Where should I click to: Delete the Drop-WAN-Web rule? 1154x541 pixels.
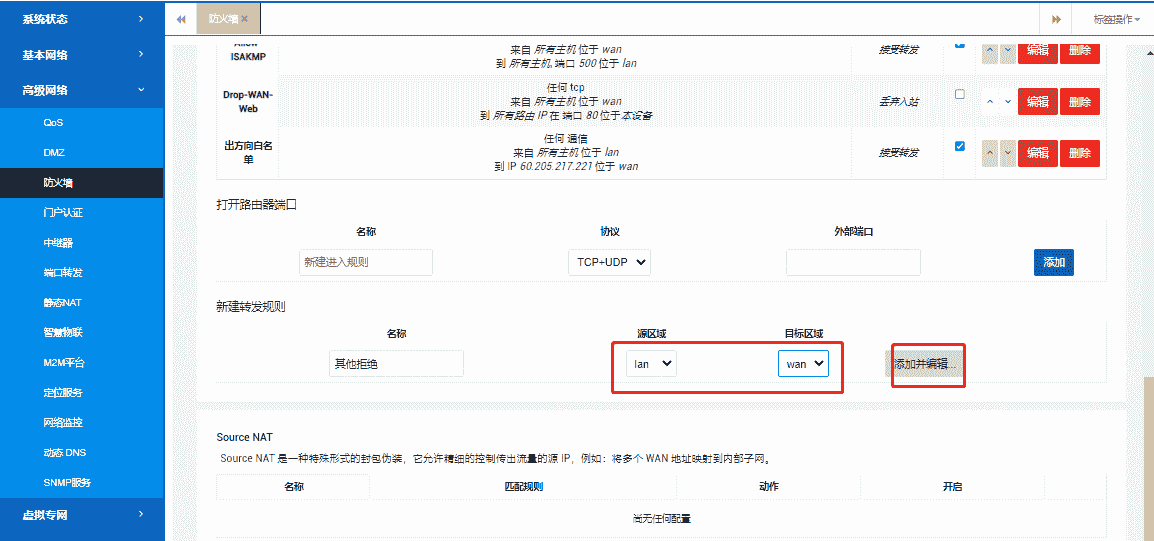pos(1080,102)
